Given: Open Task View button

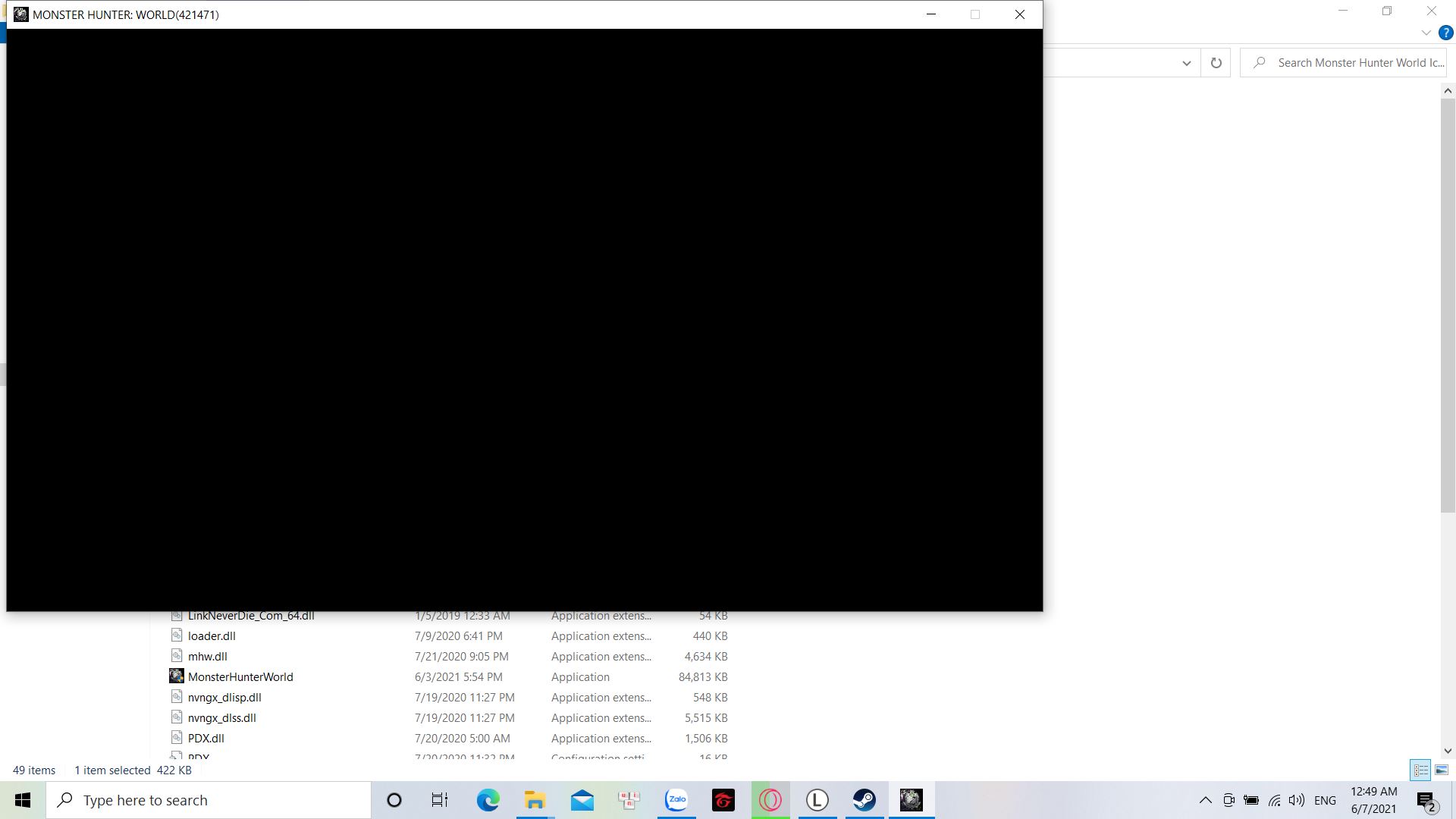Looking at the screenshot, I should click(440, 800).
